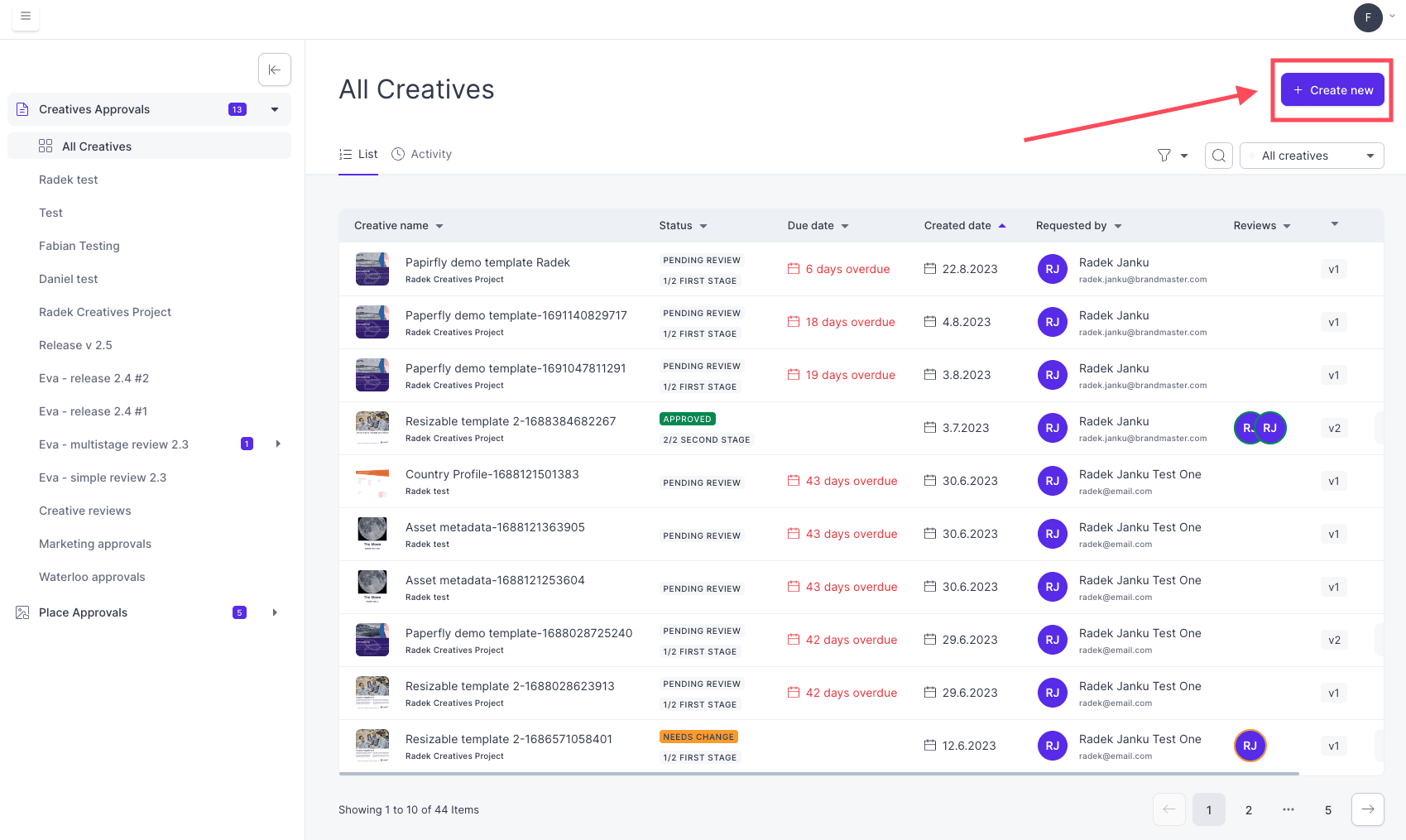
Task: Click the Papirfly demo template thumbnail
Action: (x=372, y=269)
